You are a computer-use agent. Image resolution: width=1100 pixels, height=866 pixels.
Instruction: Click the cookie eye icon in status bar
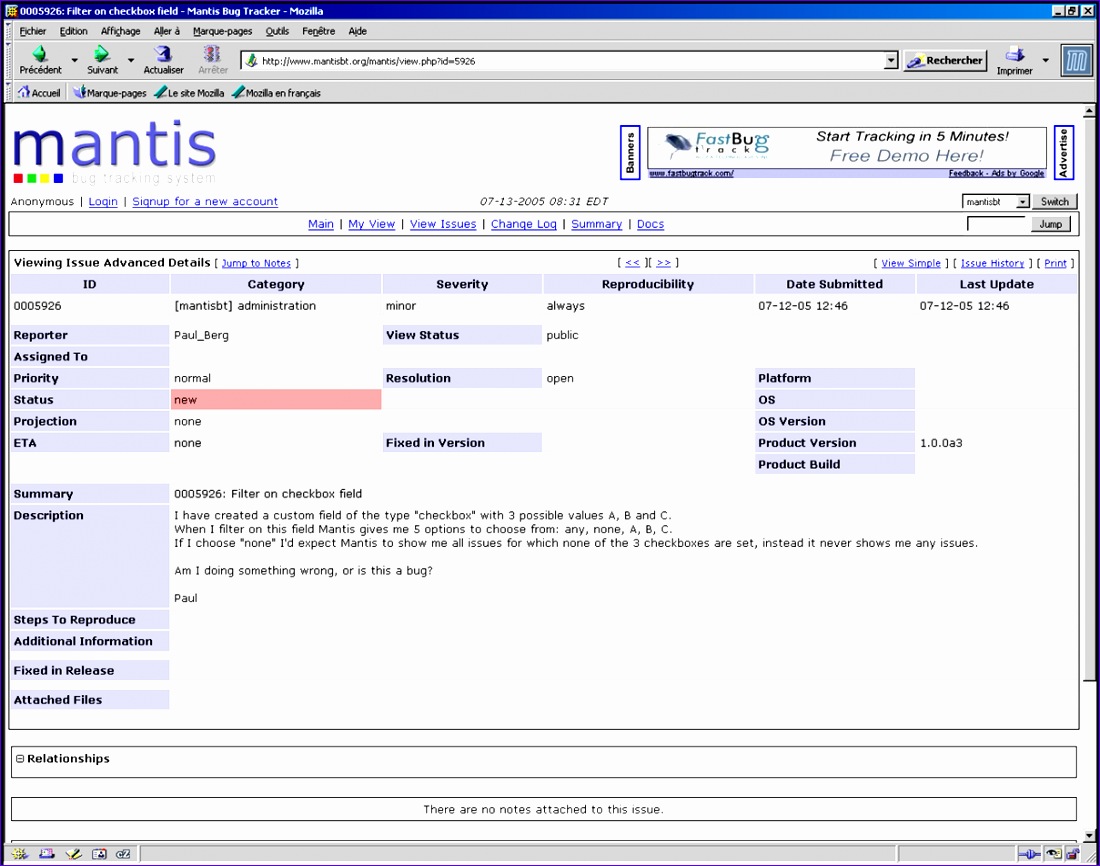click(x=1054, y=854)
